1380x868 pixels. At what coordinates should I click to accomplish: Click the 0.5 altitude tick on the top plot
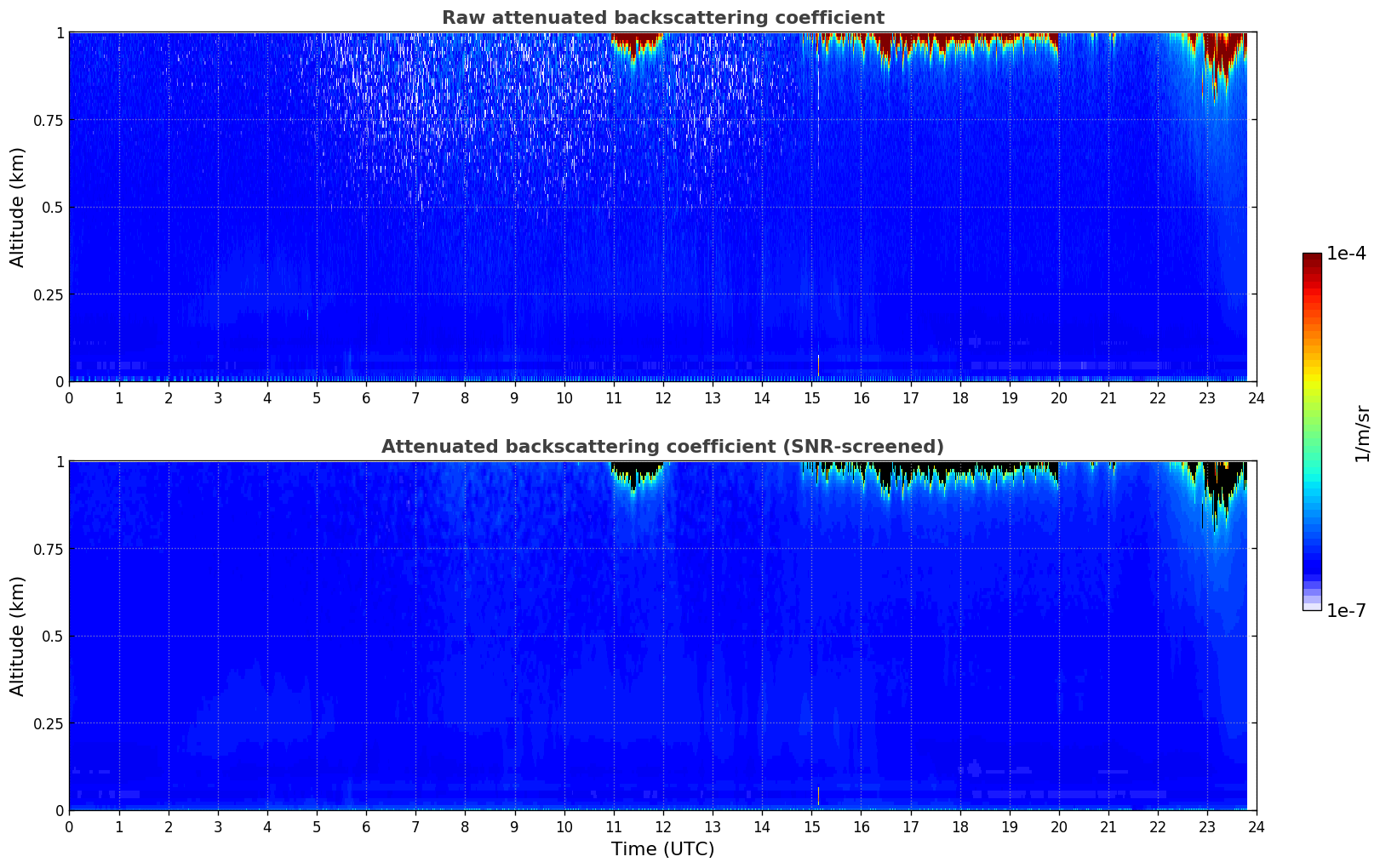point(50,208)
